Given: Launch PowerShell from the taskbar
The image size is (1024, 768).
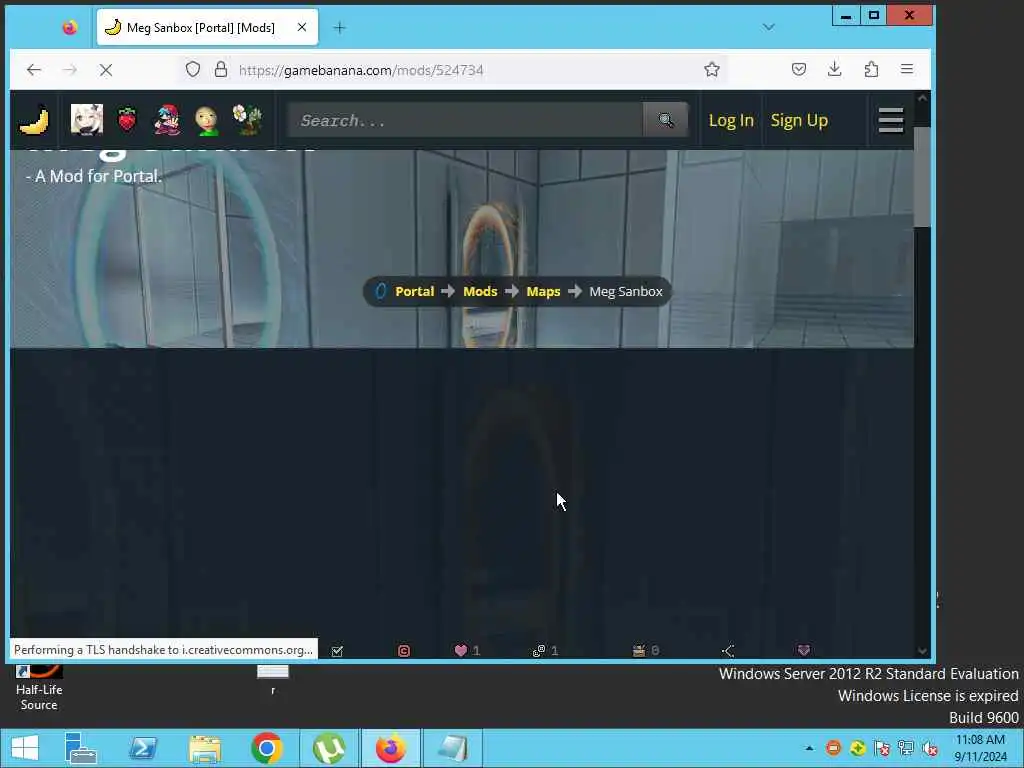Looking at the screenshot, I should click(142, 748).
